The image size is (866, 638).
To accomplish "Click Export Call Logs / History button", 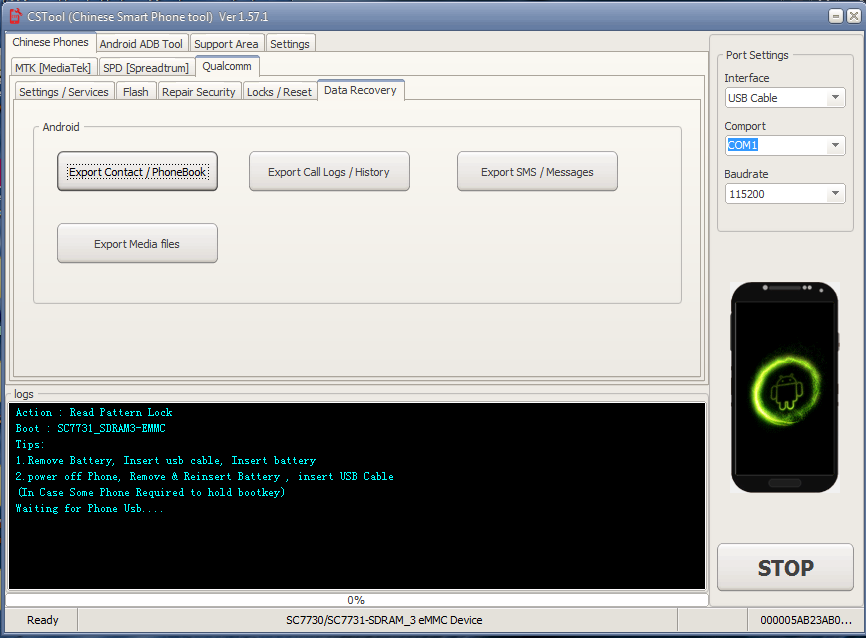I will pos(329,172).
